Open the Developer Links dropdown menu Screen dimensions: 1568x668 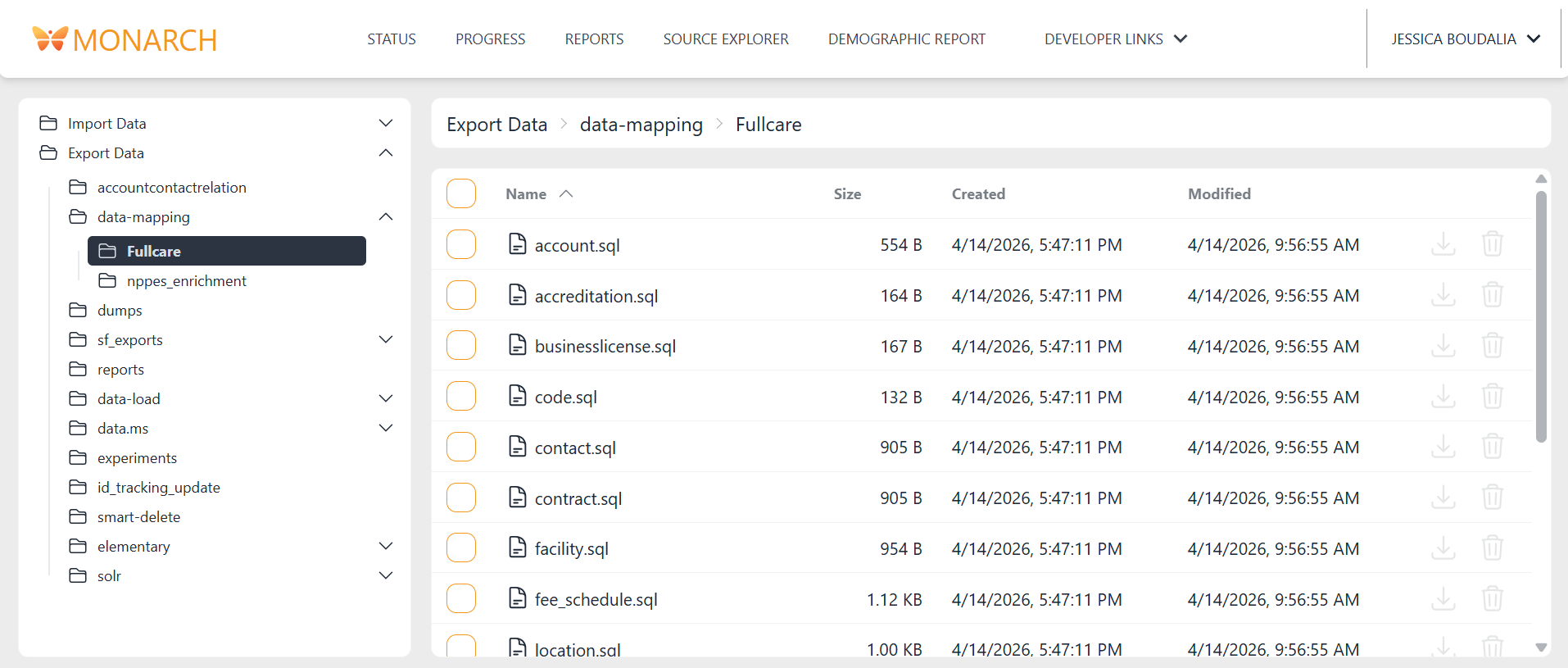coord(1116,39)
